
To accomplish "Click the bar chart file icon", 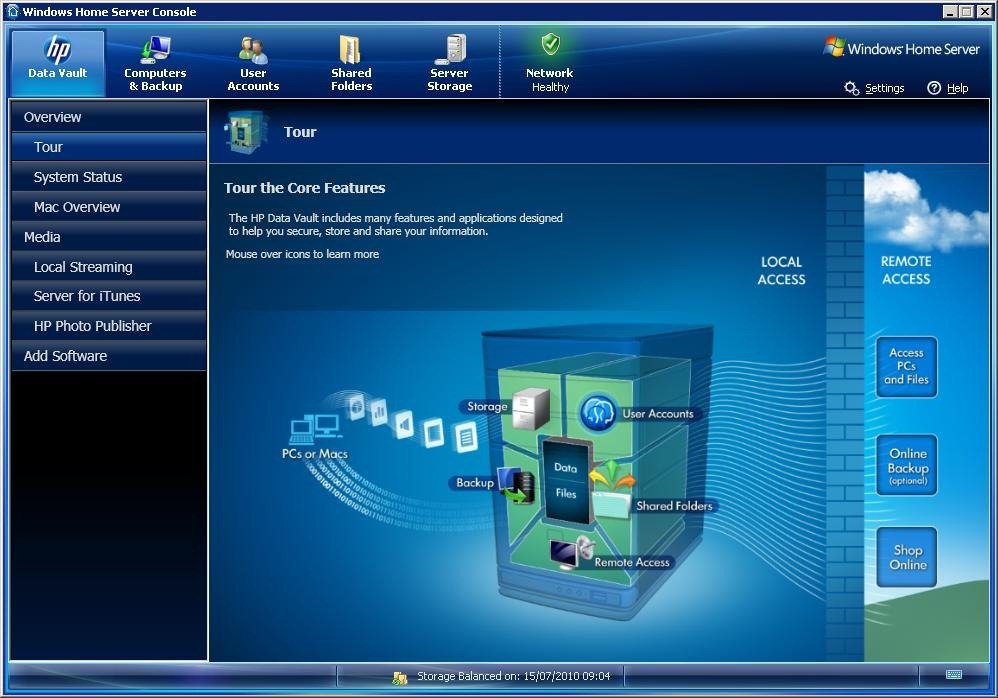I will pos(378,412).
